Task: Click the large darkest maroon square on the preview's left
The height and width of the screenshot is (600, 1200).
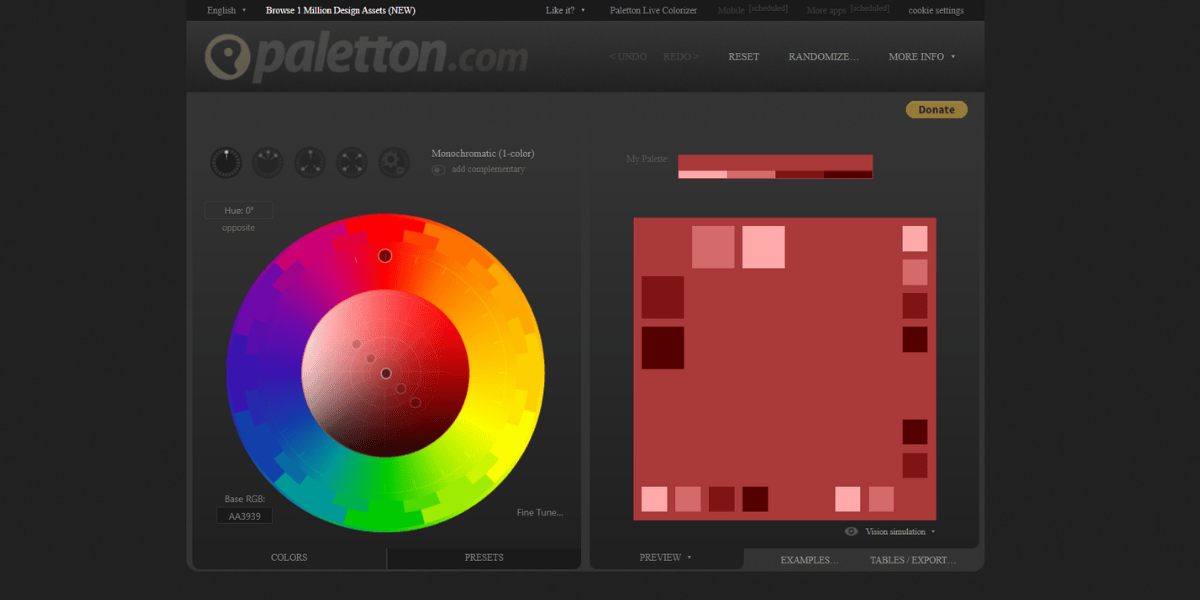Action: [662, 347]
